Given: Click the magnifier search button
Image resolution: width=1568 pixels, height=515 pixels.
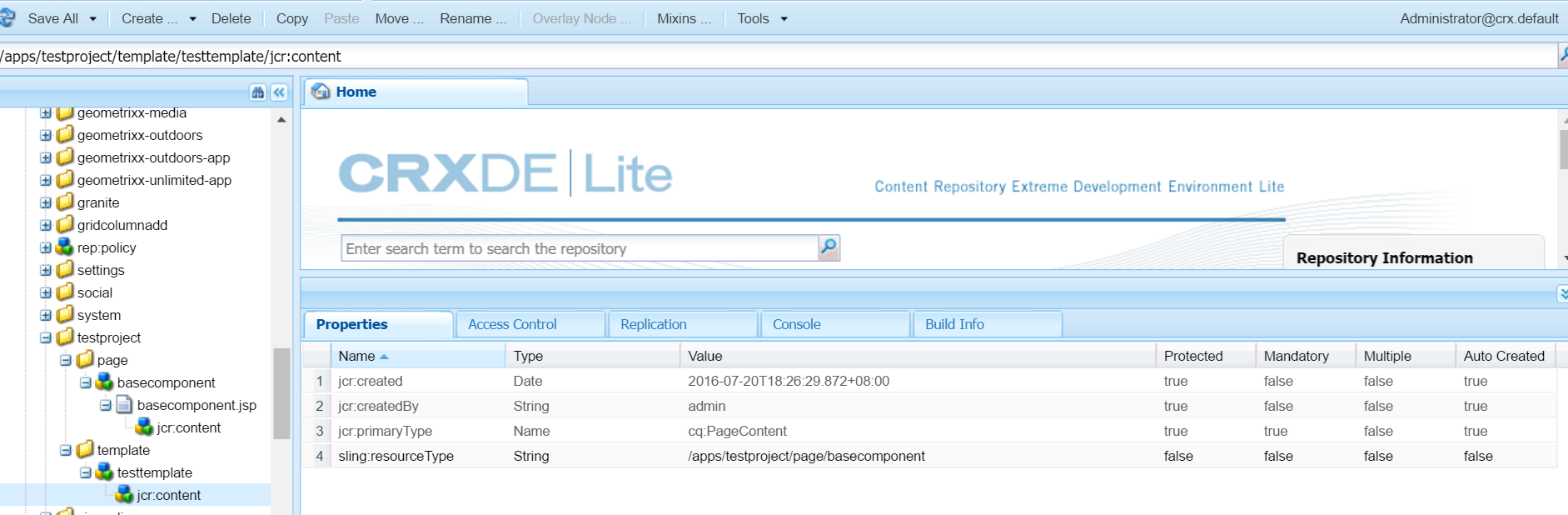Looking at the screenshot, I should pos(829,247).
